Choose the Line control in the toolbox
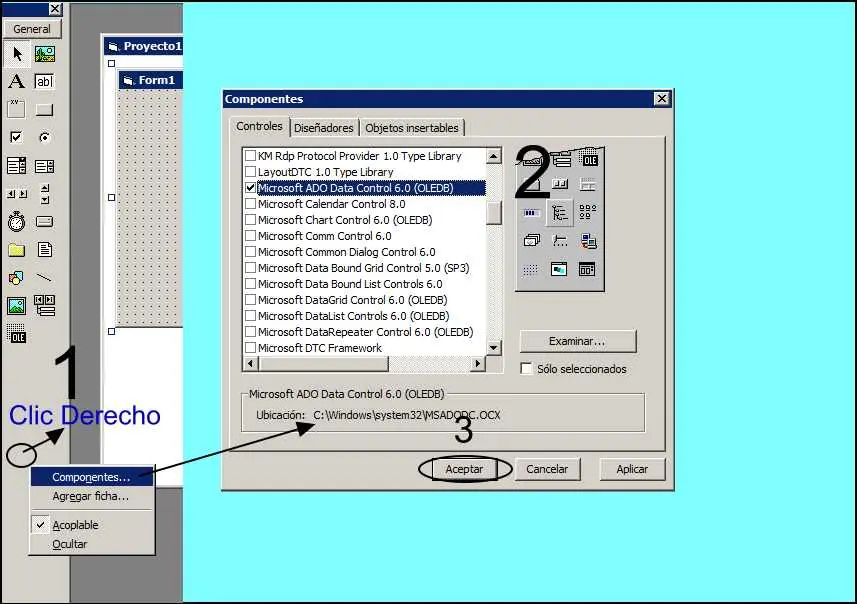The width and height of the screenshot is (857, 604). 44,278
